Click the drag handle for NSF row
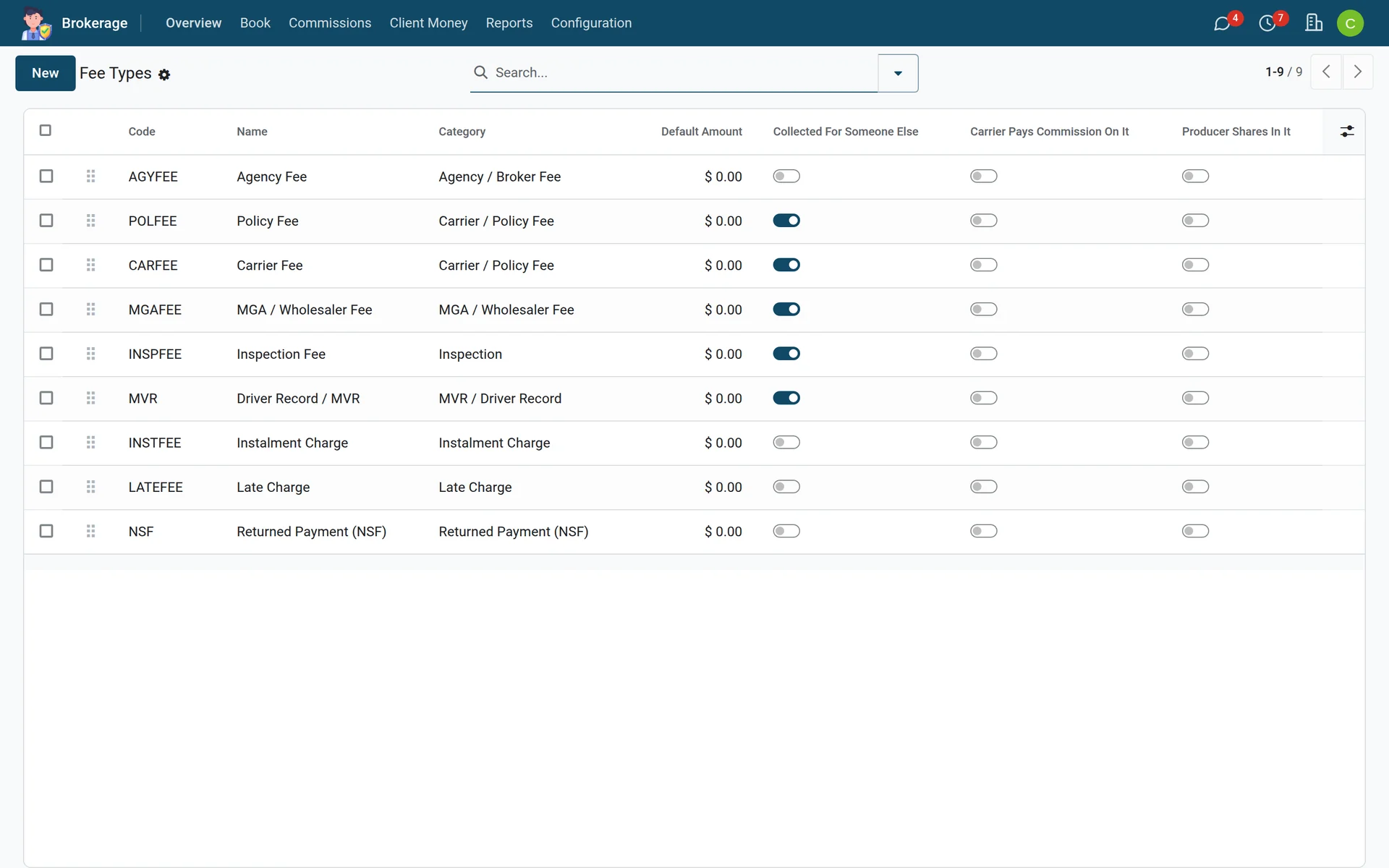 coord(90,531)
